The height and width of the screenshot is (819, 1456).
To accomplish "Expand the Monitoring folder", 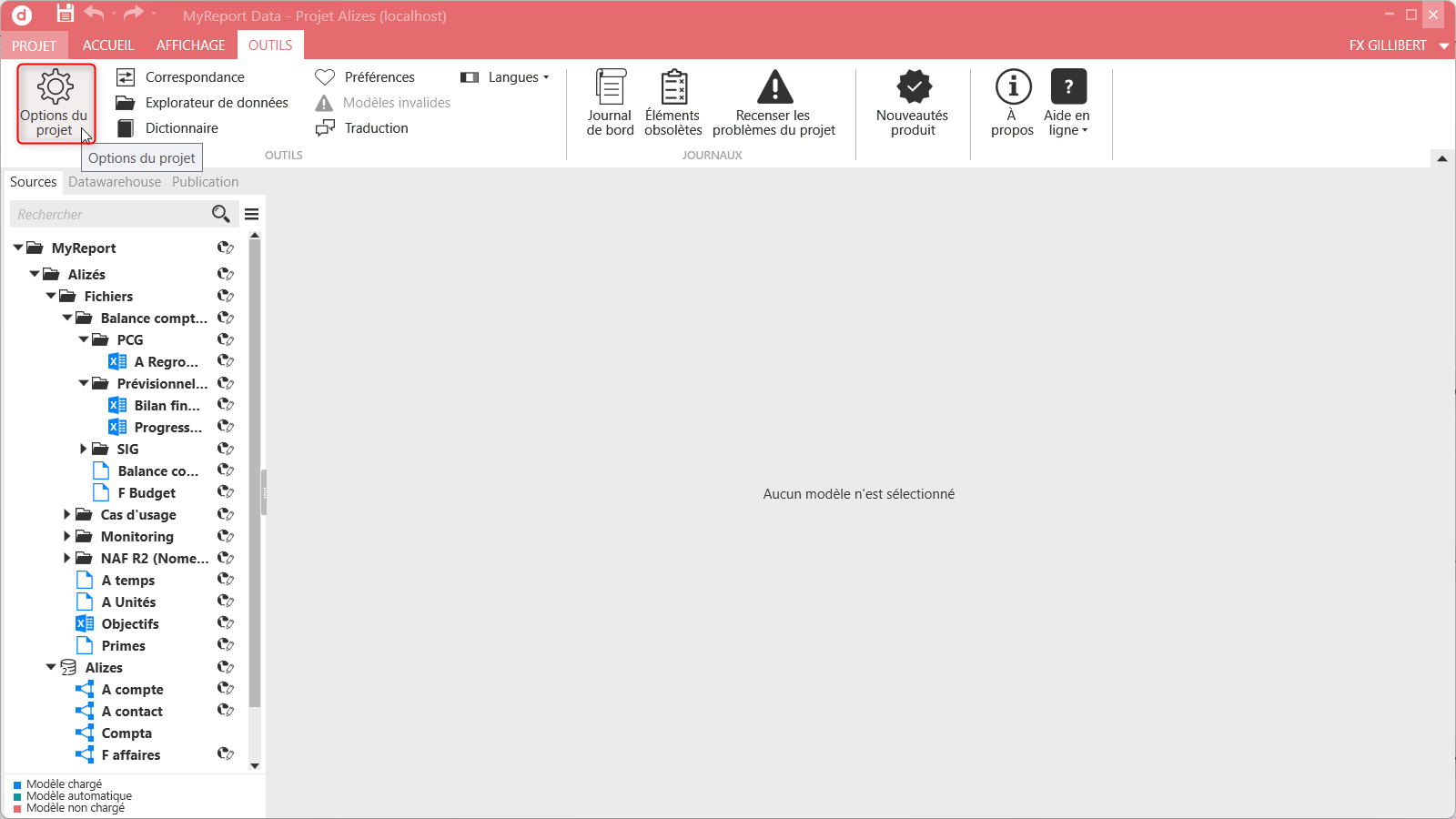I will click(x=67, y=536).
